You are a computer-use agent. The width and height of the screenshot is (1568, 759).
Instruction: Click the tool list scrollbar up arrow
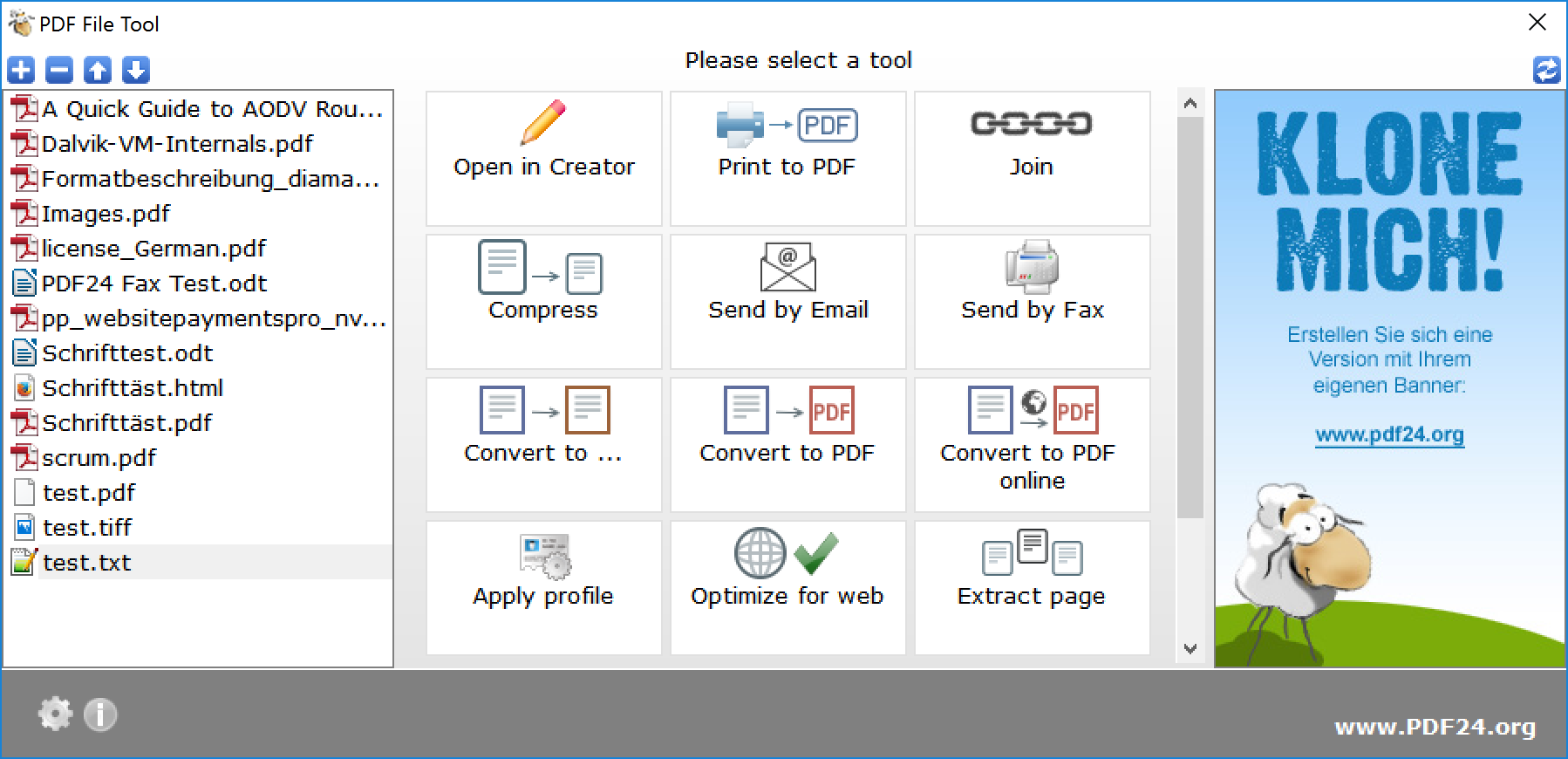click(1190, 104)
